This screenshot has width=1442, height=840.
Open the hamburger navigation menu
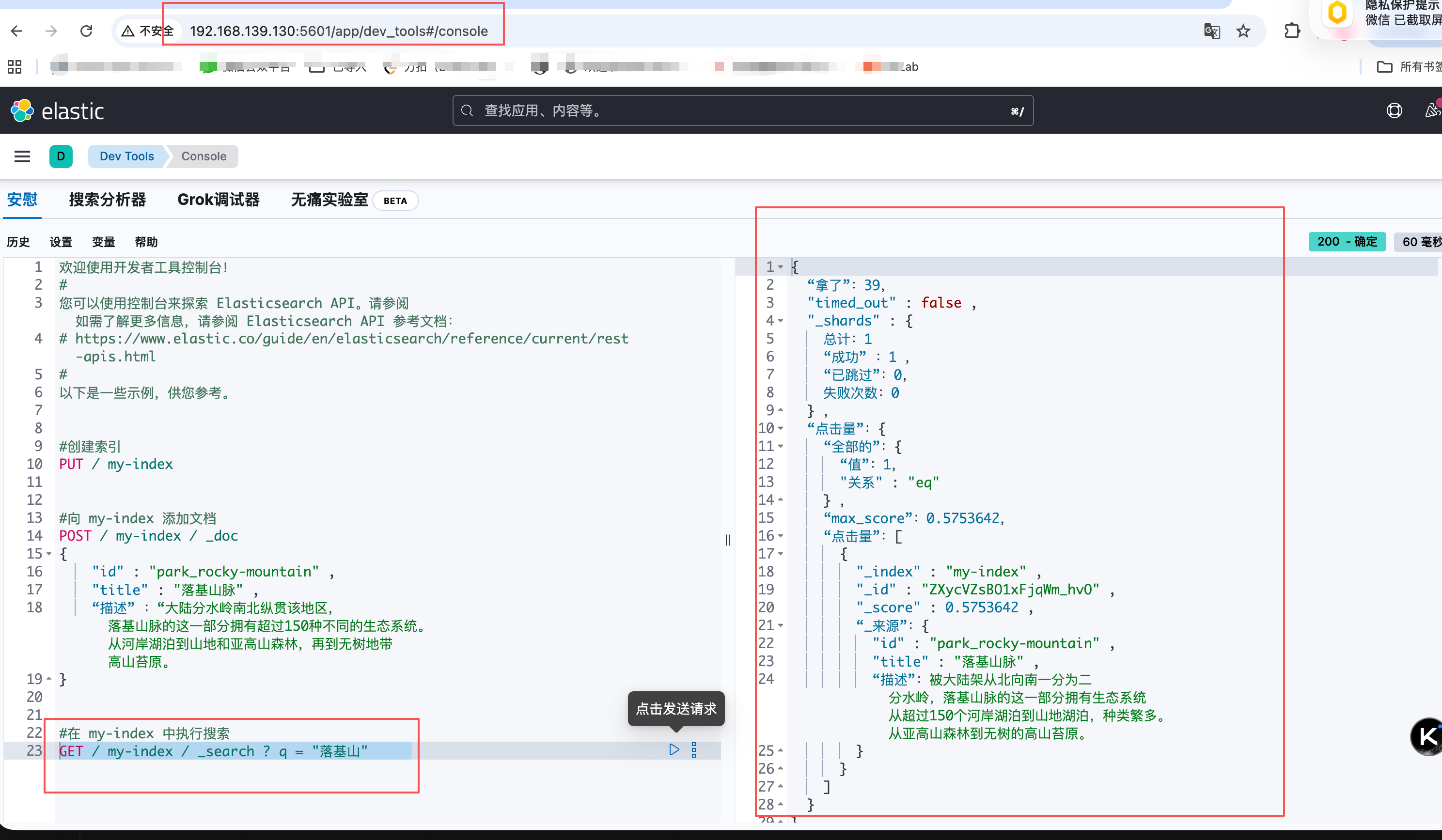pyautogui.click(x=22, y=156)
